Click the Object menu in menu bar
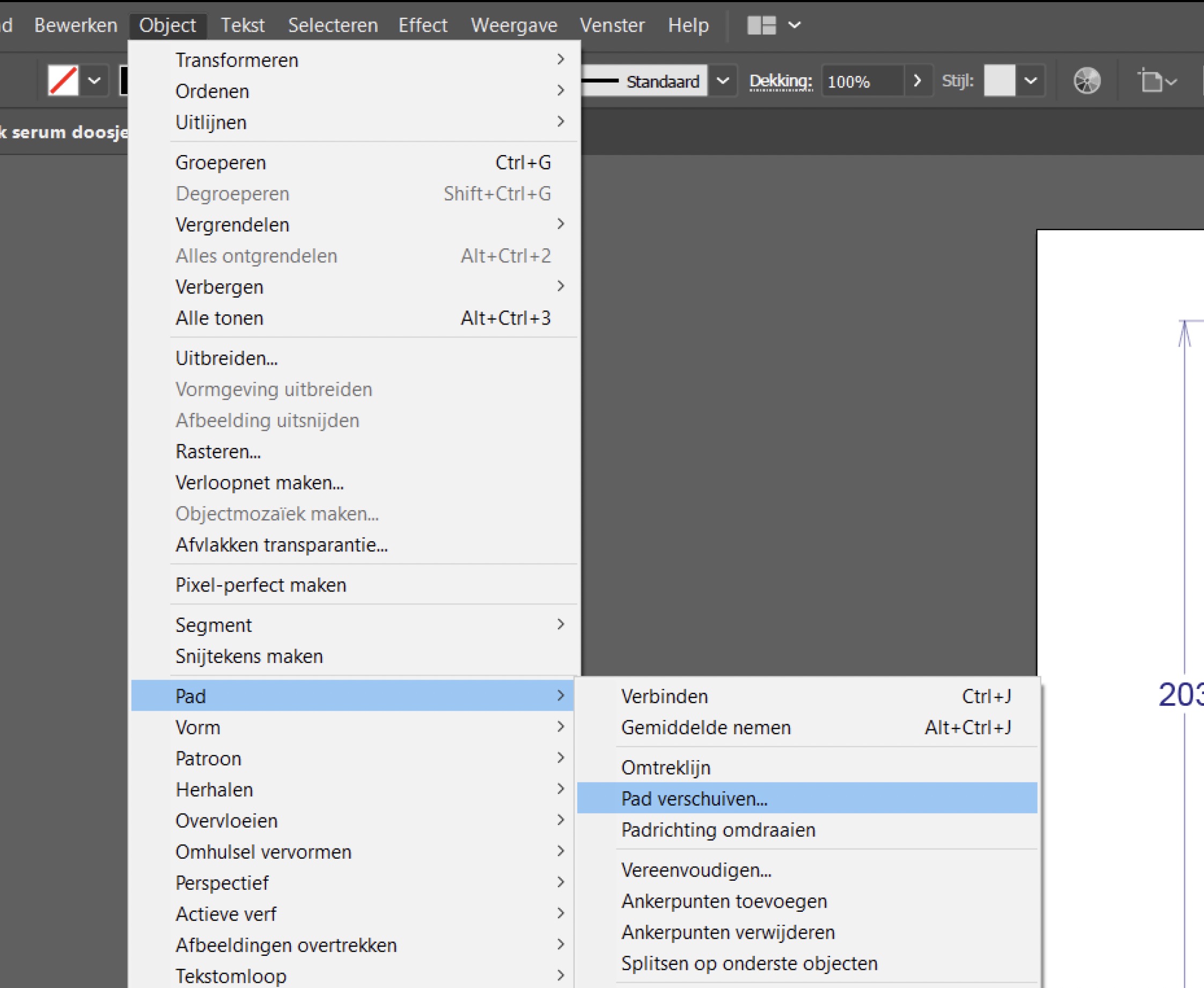 (167, 25)
